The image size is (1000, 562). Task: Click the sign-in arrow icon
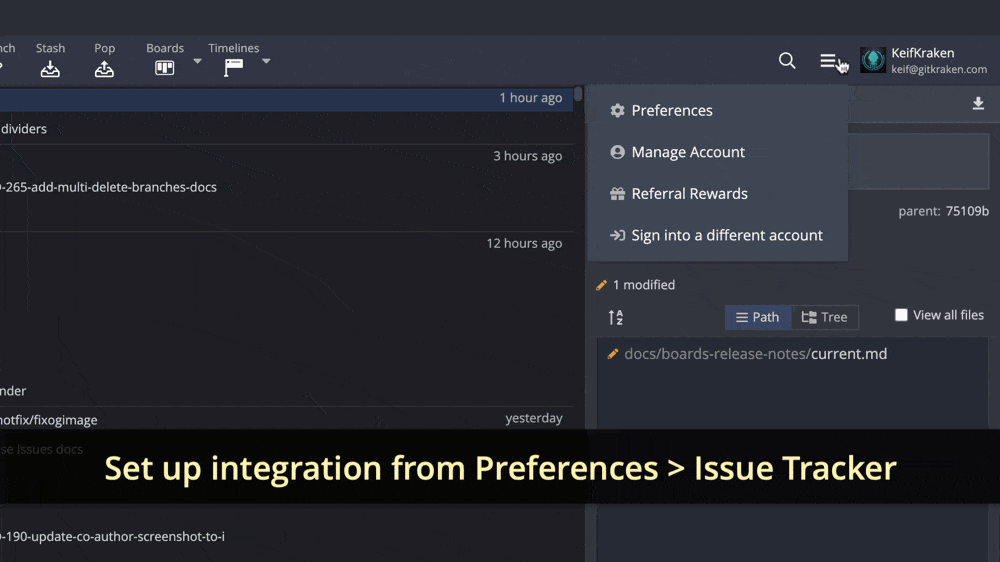(617, 235)
